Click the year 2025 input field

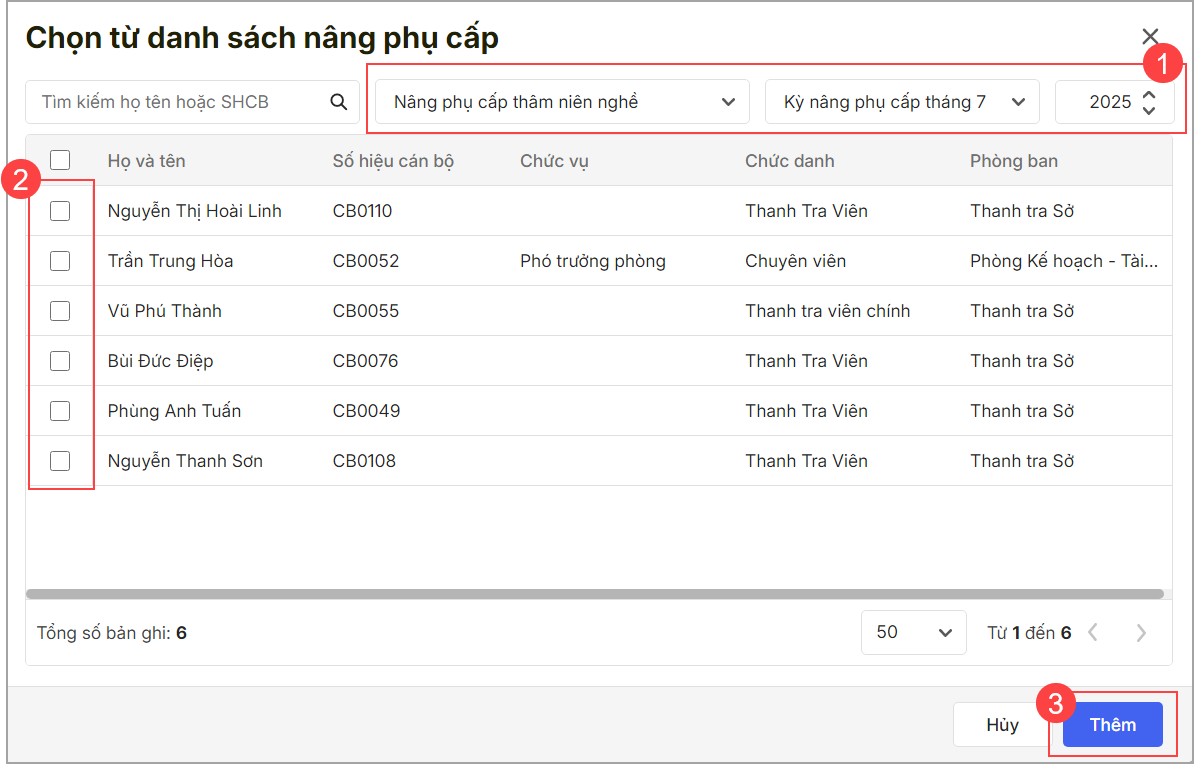(1115, 102)
